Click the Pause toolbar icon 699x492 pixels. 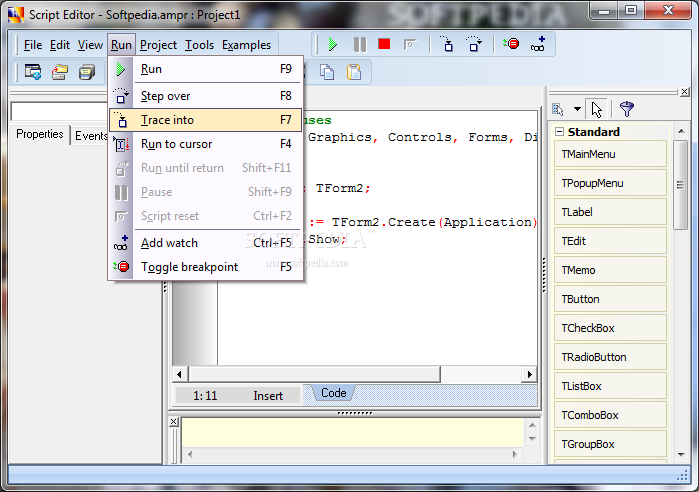click(359, 44)
